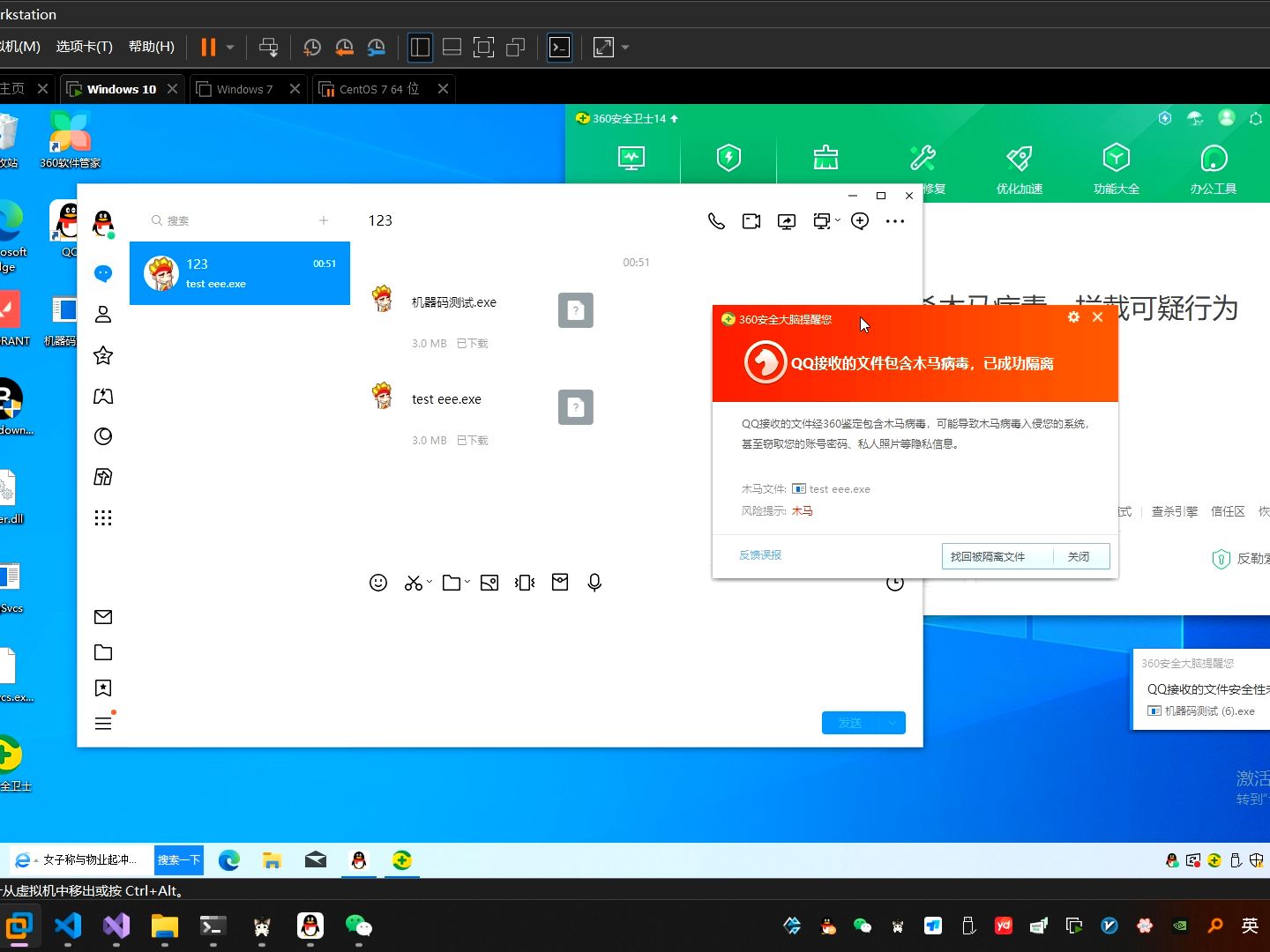Open settings gear in the 360 alert popup

(1073, 317)
